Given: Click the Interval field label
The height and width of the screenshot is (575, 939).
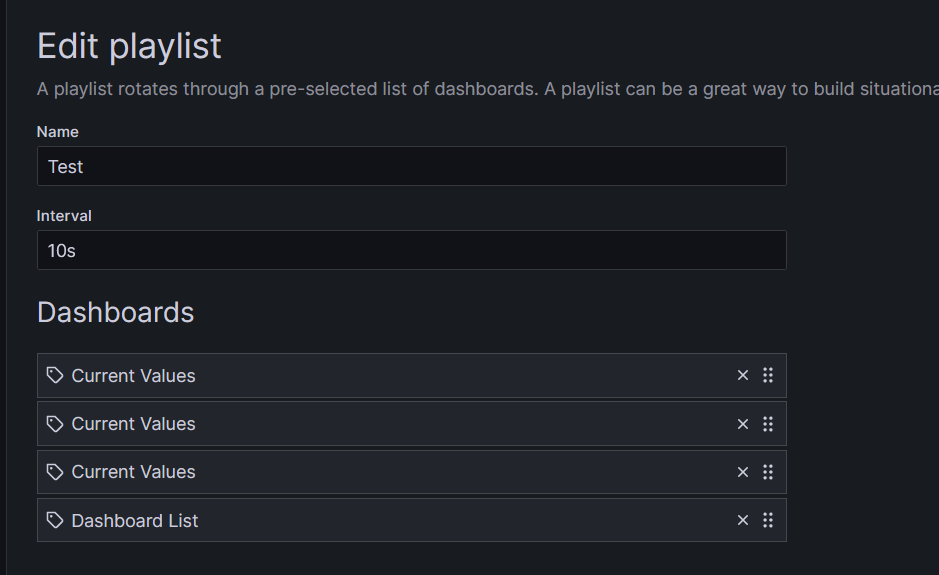Looking at the screenshot, I should pyautogui.click(x=64, y=216).
